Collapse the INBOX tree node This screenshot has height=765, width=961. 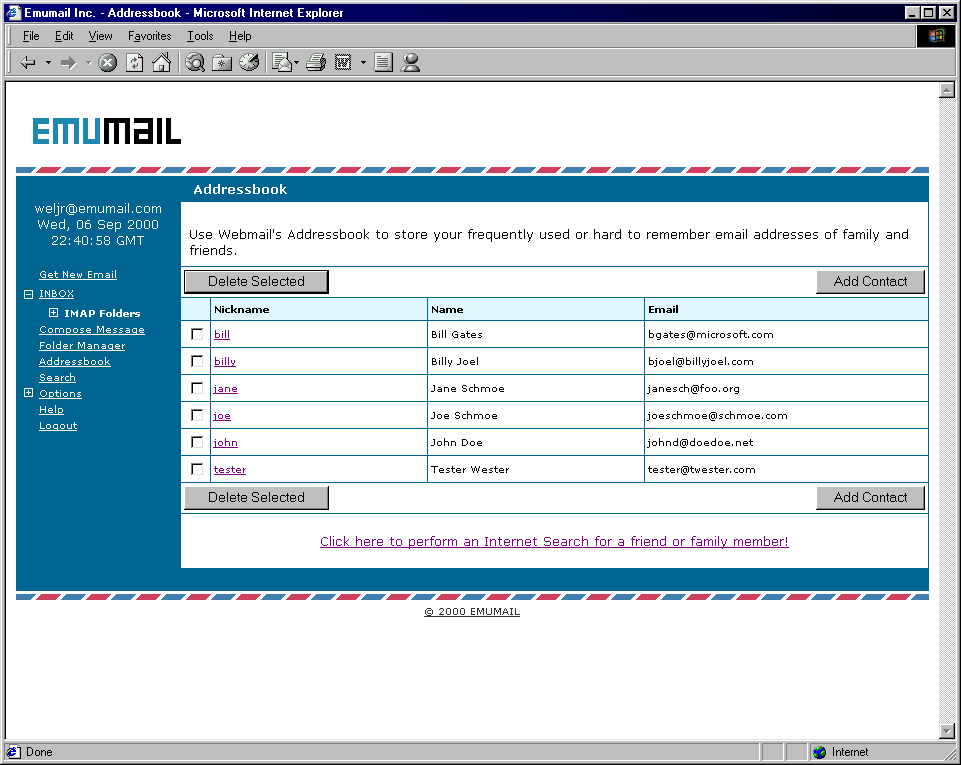29,294
